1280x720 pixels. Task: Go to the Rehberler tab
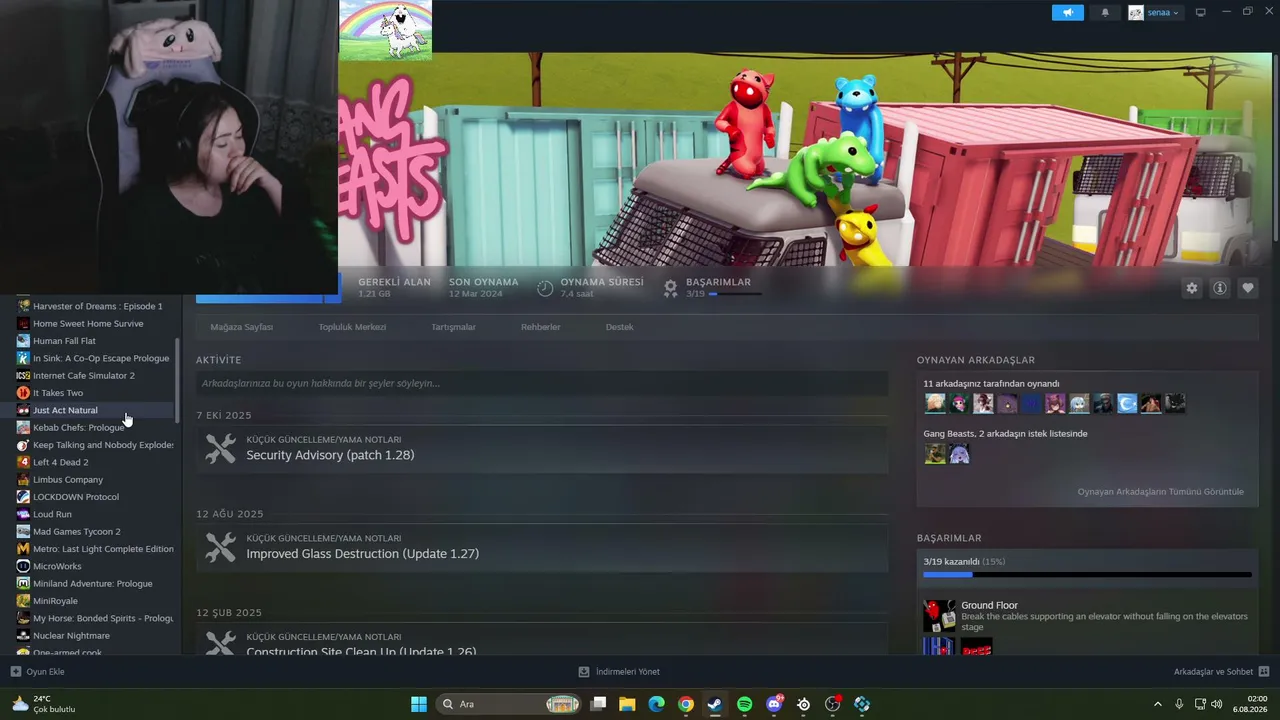[x=541, y=327]
